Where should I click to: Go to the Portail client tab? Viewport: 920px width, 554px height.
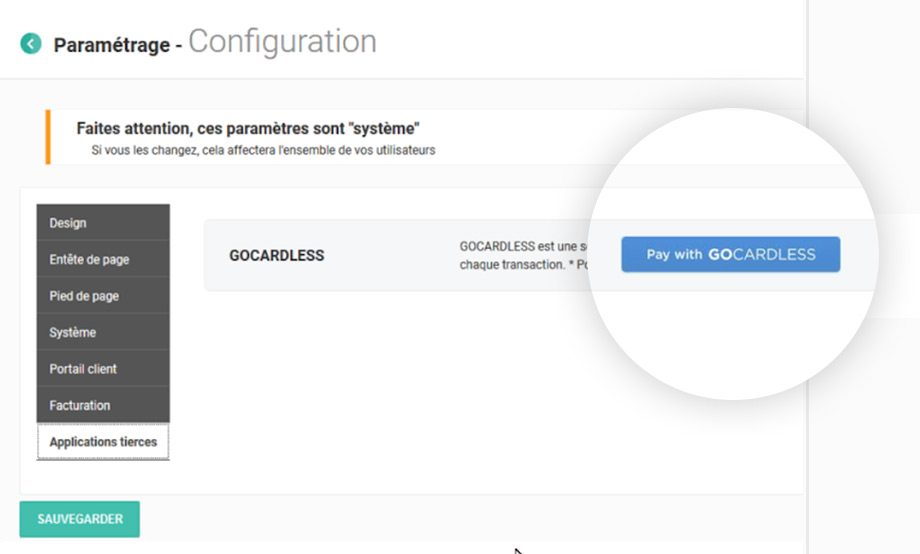pos(103,369)
